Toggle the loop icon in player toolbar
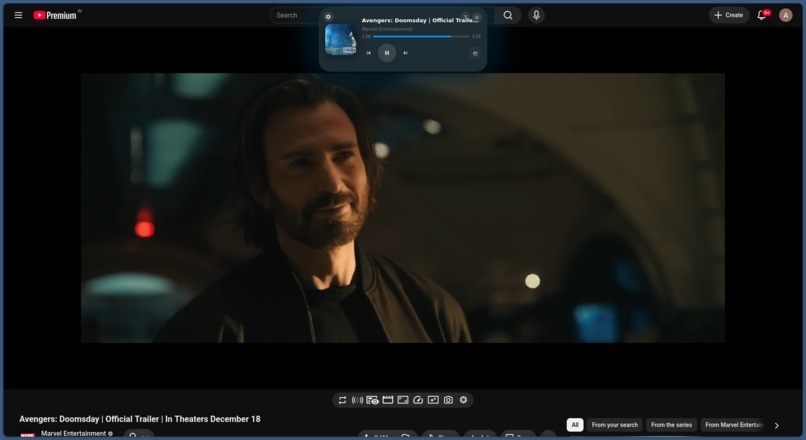 click(x=342, y=400)
